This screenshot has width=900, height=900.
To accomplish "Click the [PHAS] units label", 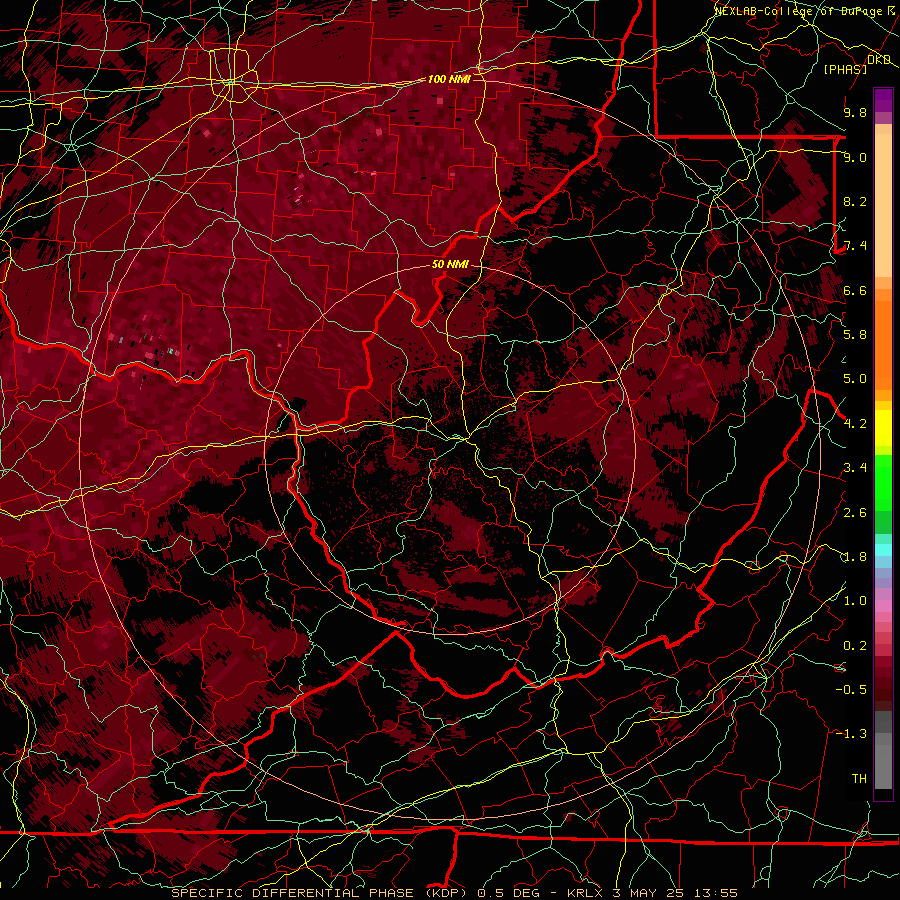I will [845, 69].
